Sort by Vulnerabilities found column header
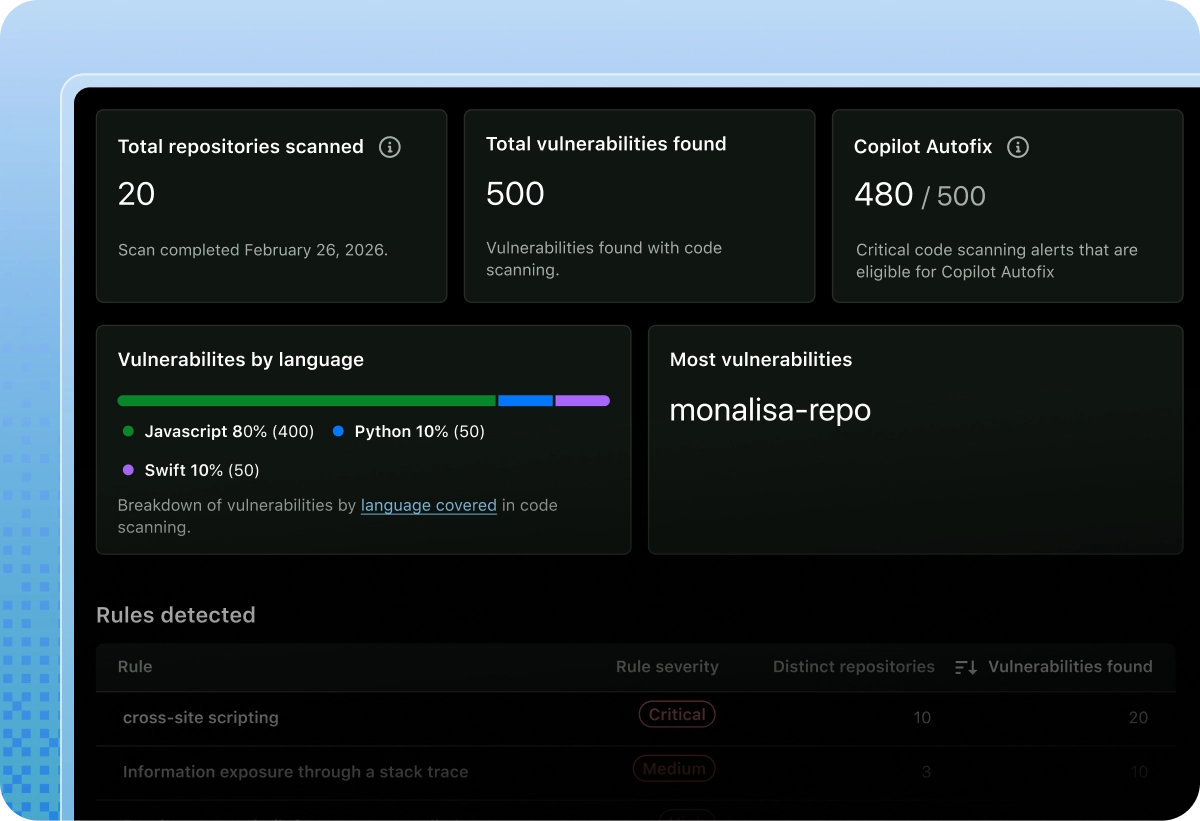 click(1070, 667)
